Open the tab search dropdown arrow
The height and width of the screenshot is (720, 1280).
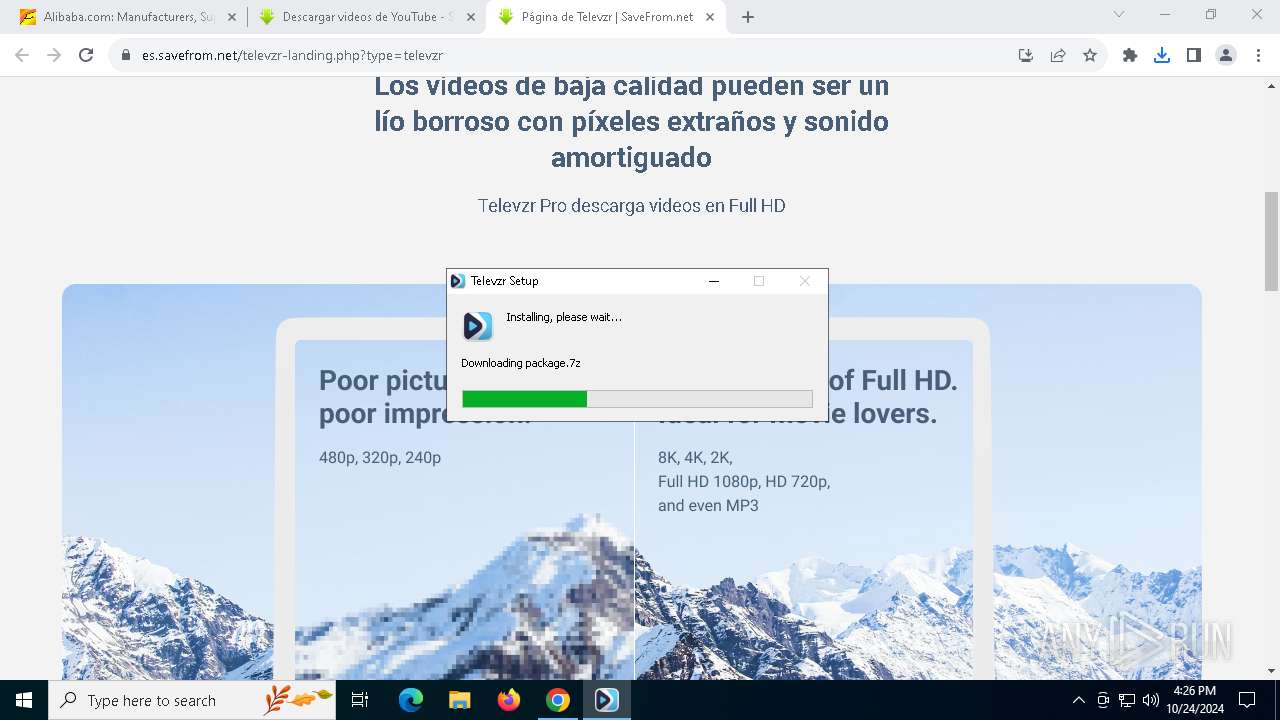[1119, 14]
